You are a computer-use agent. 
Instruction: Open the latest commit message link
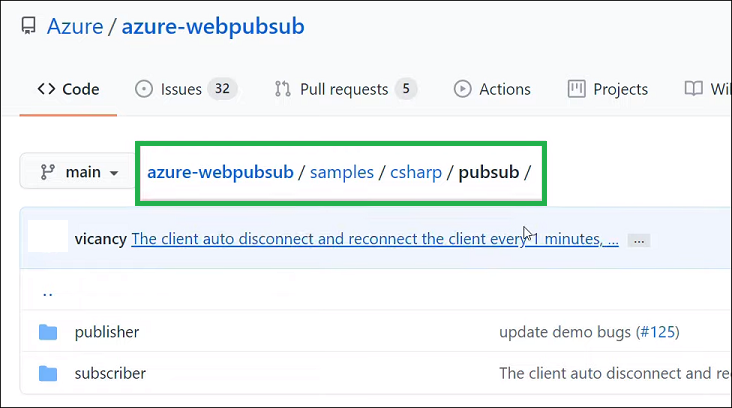[x=374, y=239]
